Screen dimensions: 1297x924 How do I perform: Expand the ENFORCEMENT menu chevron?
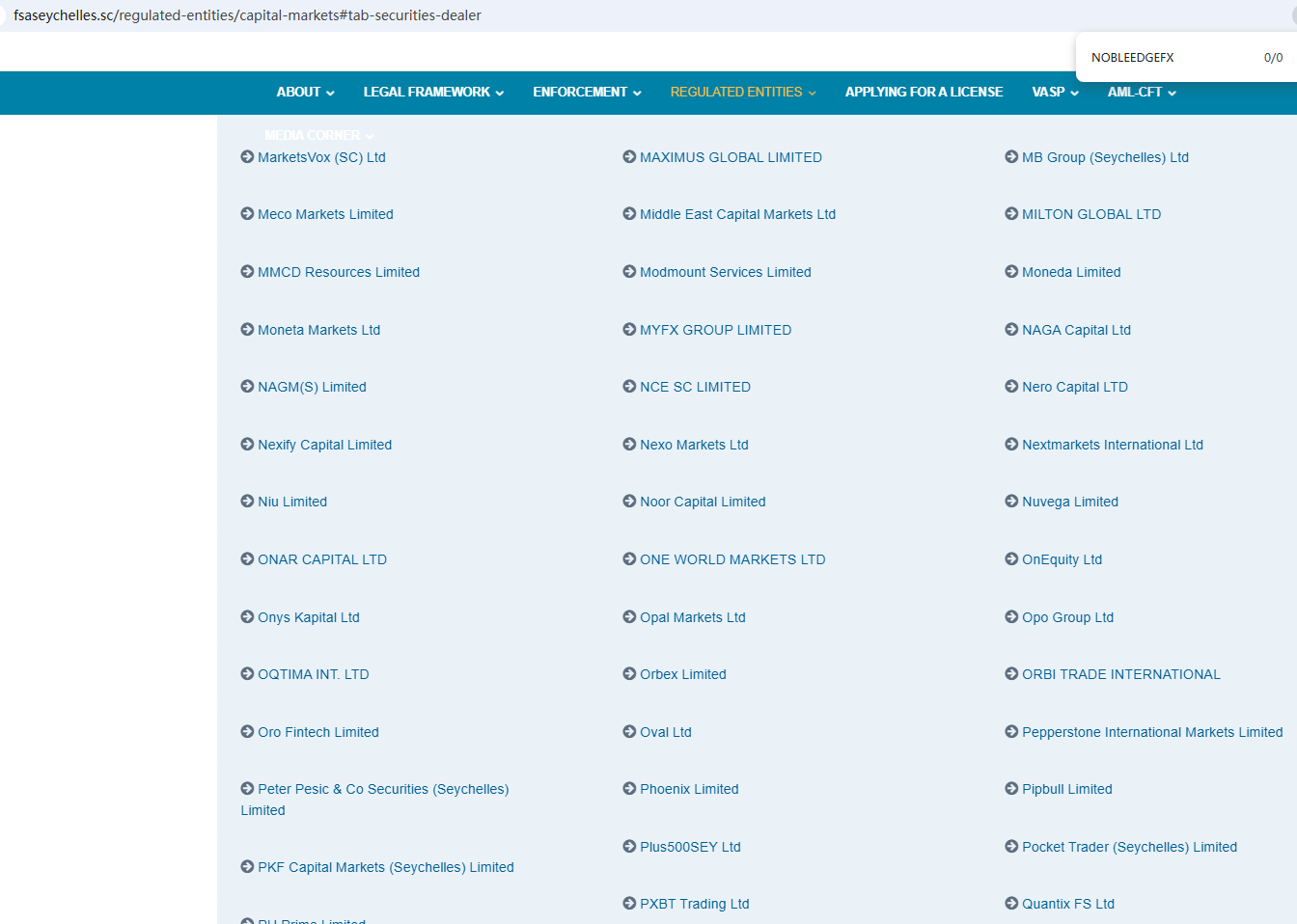coord(637,94)
